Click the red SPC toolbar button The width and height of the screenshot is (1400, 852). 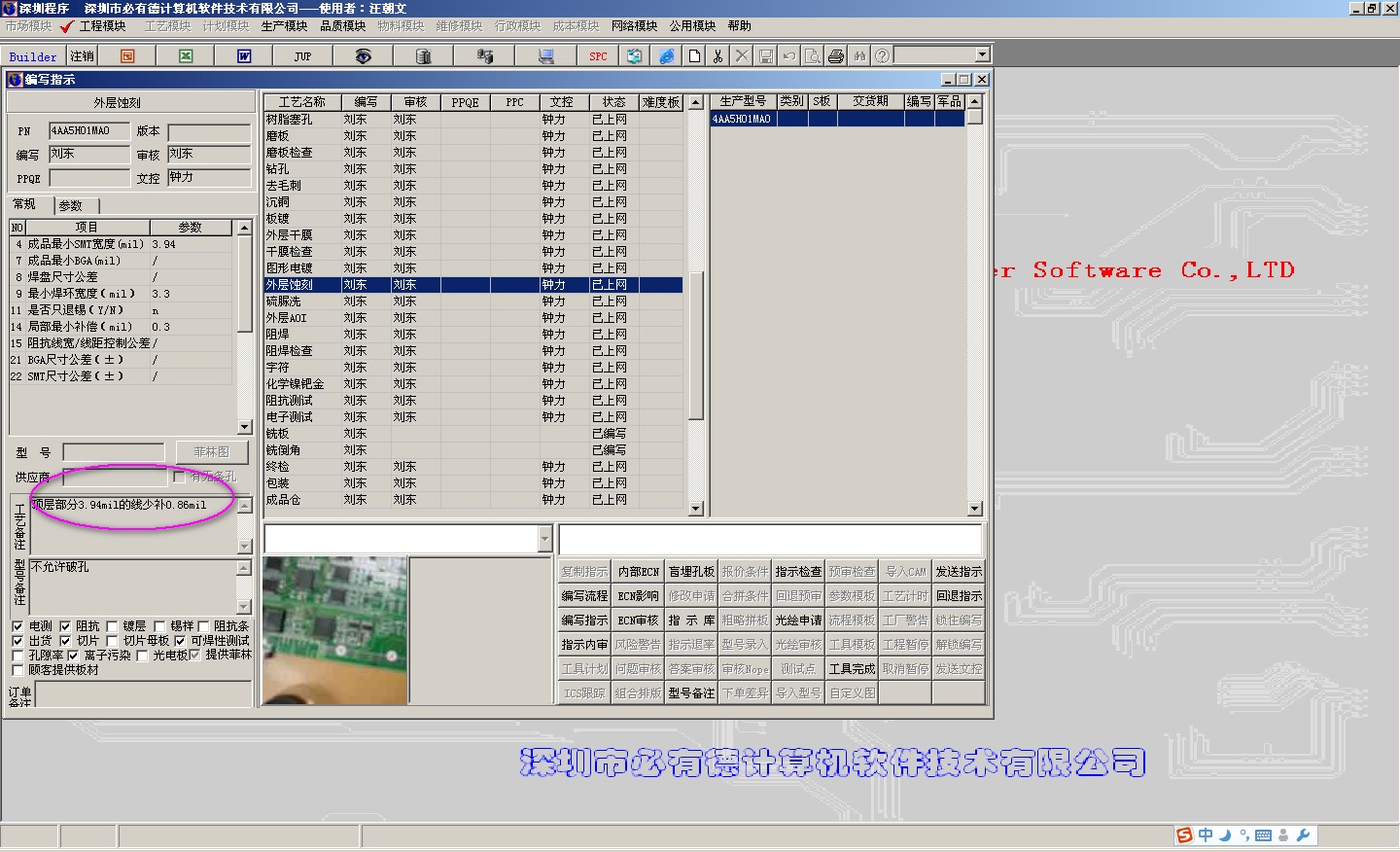click(598, 56)
